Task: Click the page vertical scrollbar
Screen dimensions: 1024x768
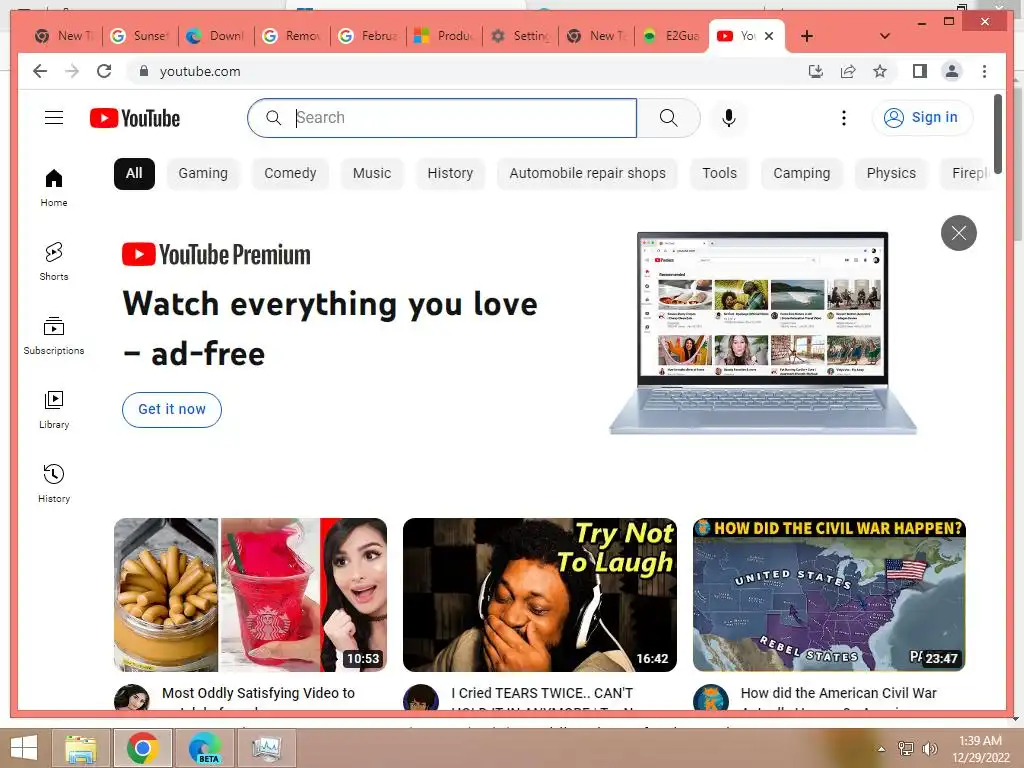Action: pos(997,134)
